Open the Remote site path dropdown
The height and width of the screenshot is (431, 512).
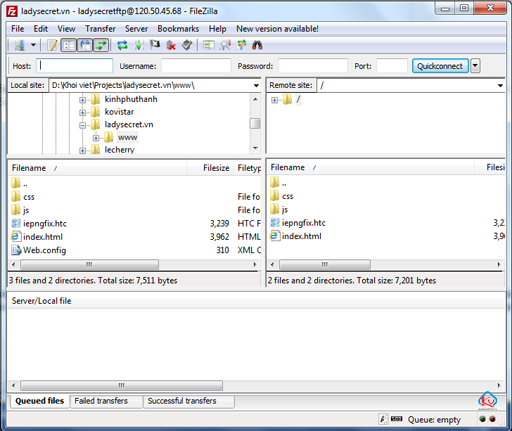(x=500, y=86)
